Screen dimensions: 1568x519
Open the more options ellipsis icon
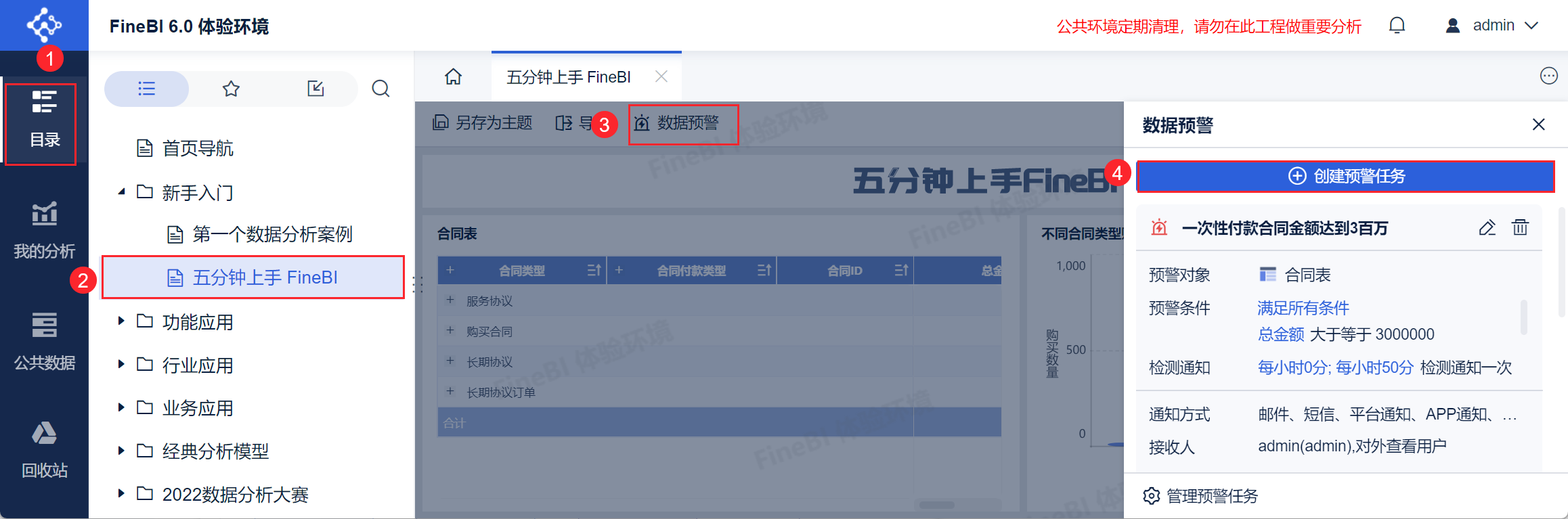(x=1548, y=76)
